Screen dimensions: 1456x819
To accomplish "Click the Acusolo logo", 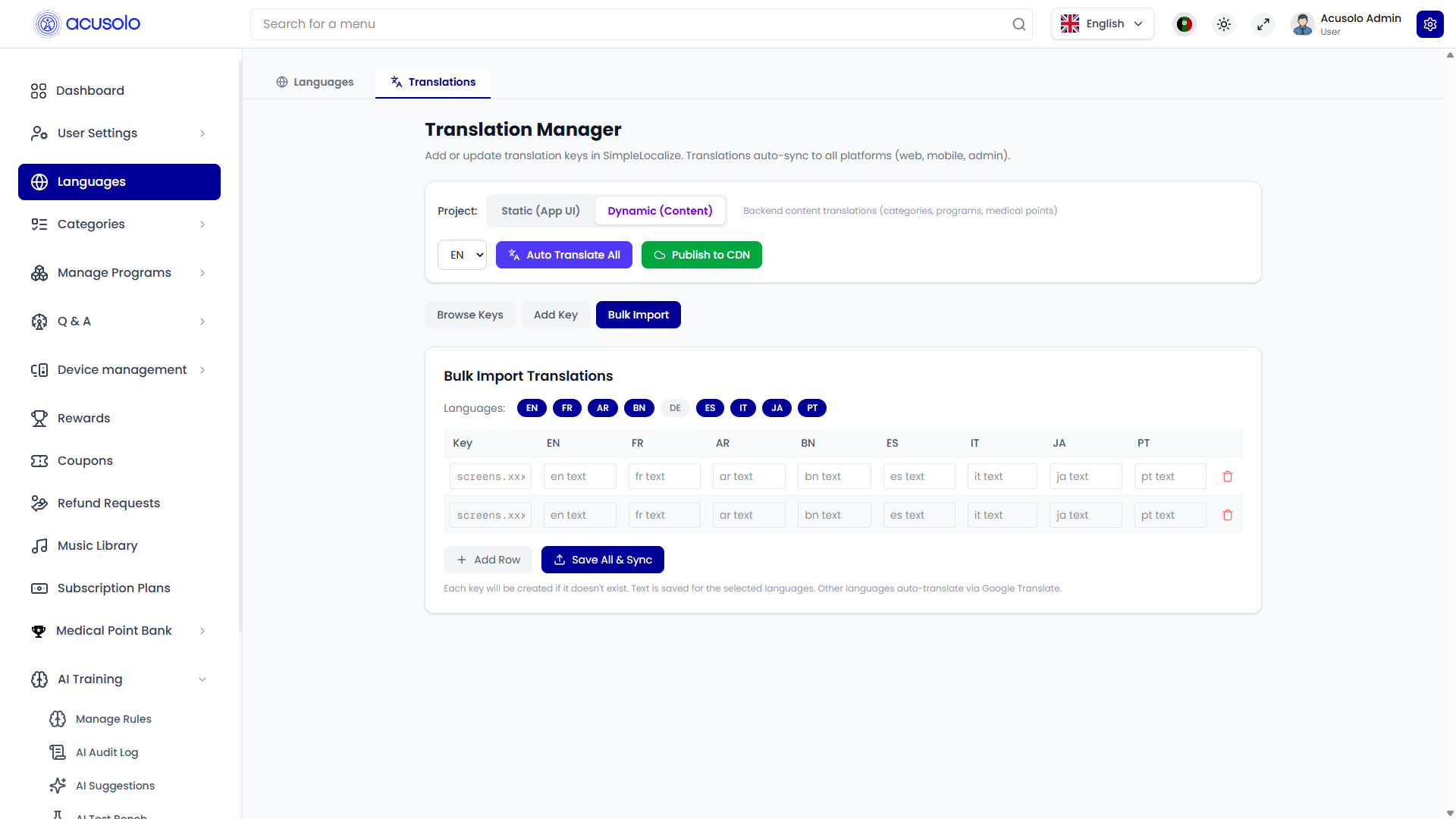I will [x=87, y=24].
